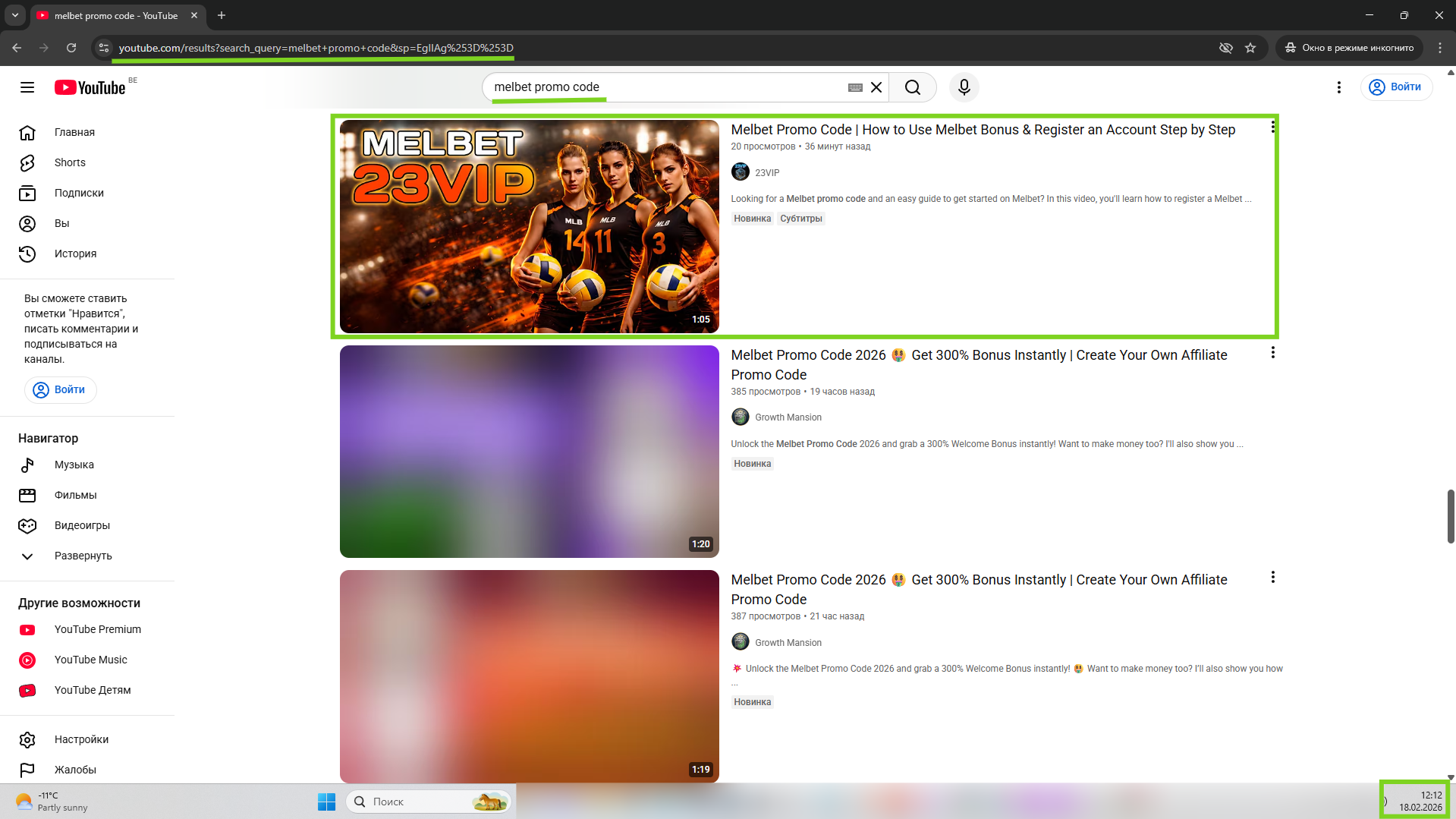Screen dimensions: 1456x819
Task: Click the browser address bar URL
Action: click(316, 48)
